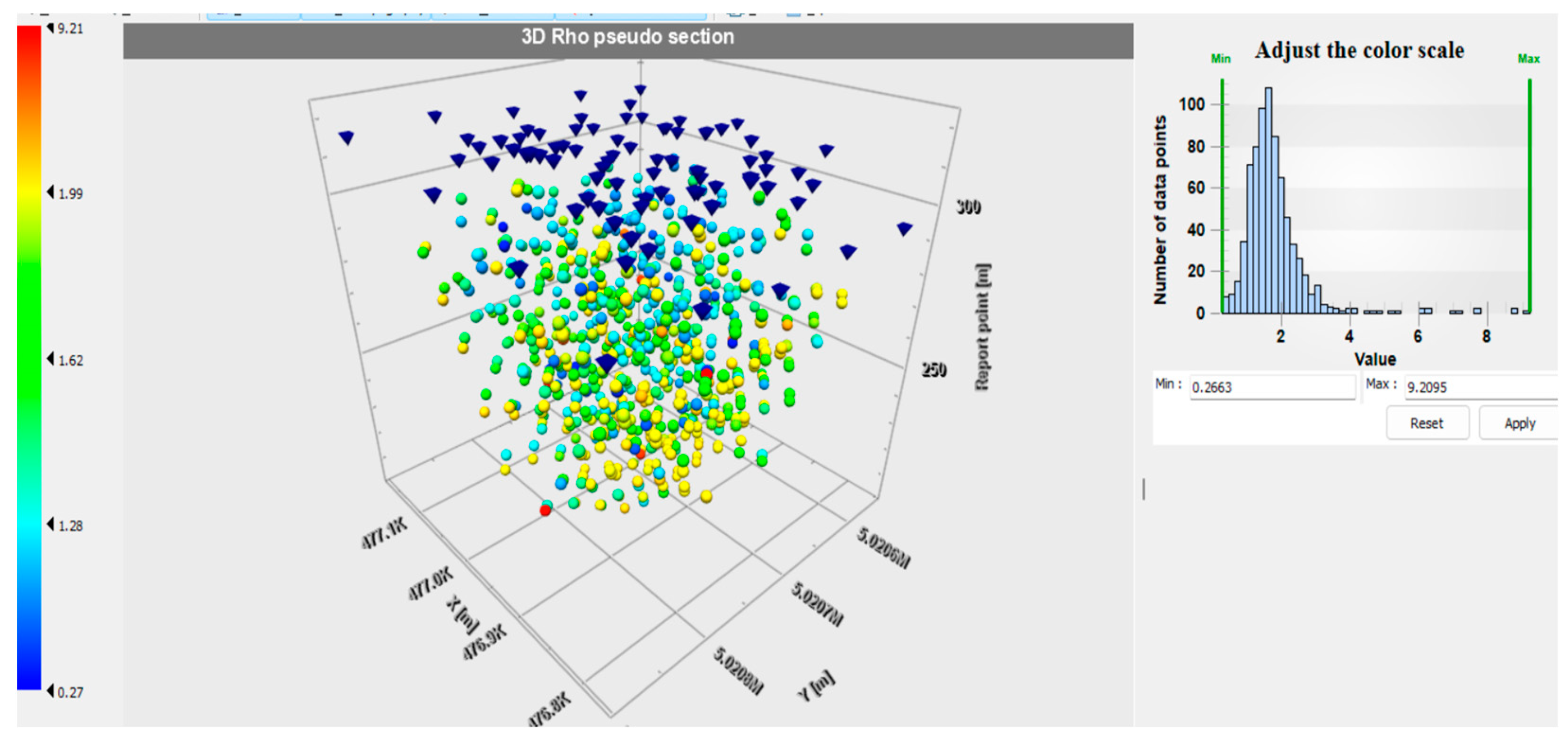Click the 3D Rho pseudo section title bar
This screenshot has width=1568, height=742.
pos(627,38)
